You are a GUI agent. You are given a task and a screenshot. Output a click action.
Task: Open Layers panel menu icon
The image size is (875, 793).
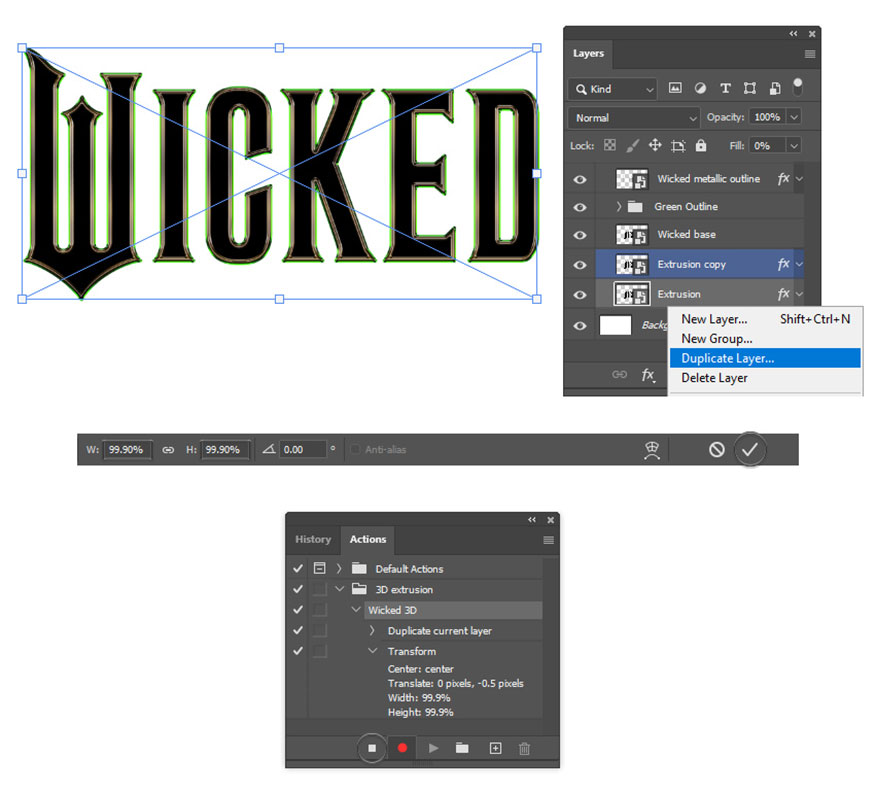coord(810,54)
